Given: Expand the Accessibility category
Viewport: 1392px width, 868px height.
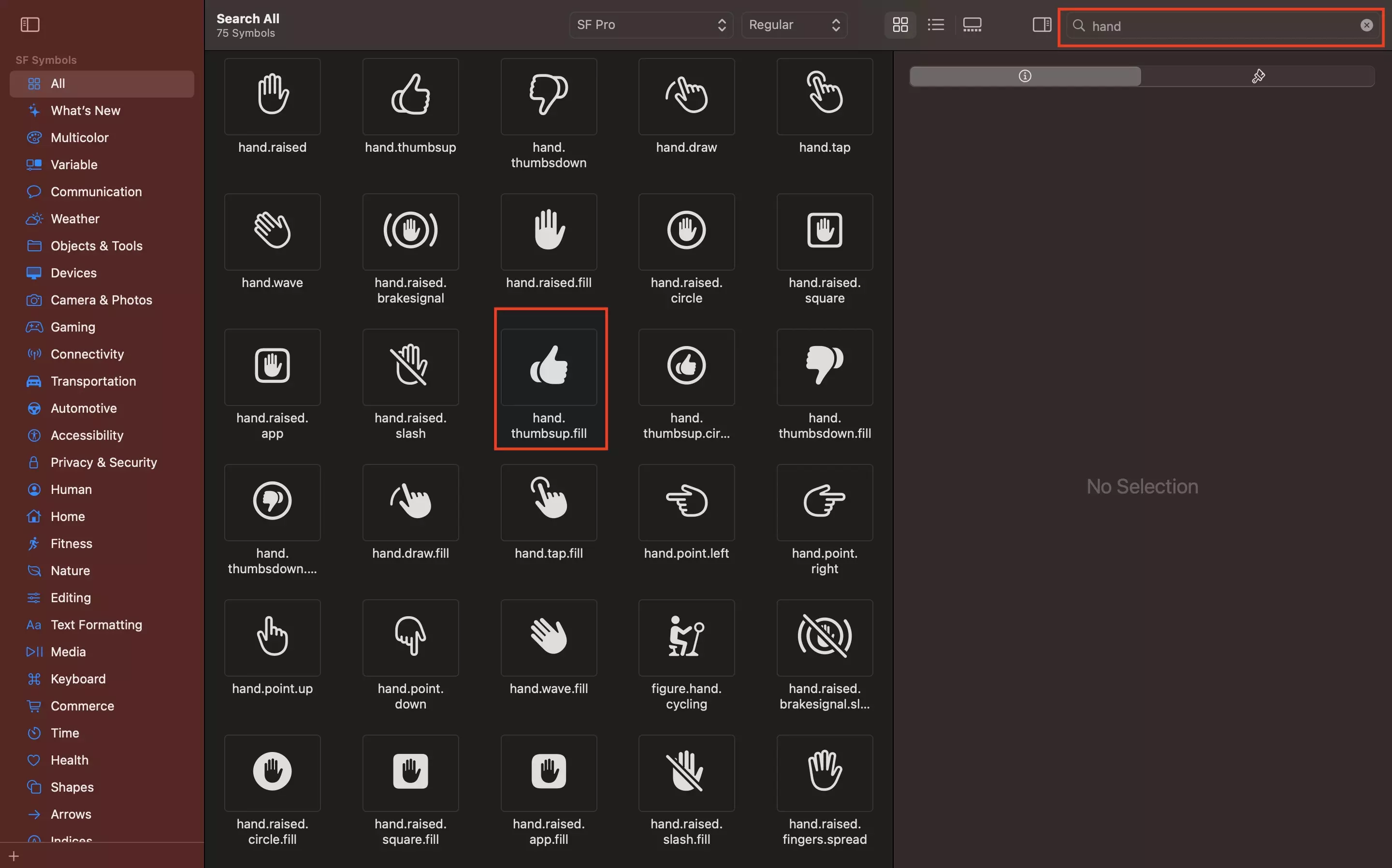Looking at the screenshot, I should pyautogui.click(x=86, y=435).
